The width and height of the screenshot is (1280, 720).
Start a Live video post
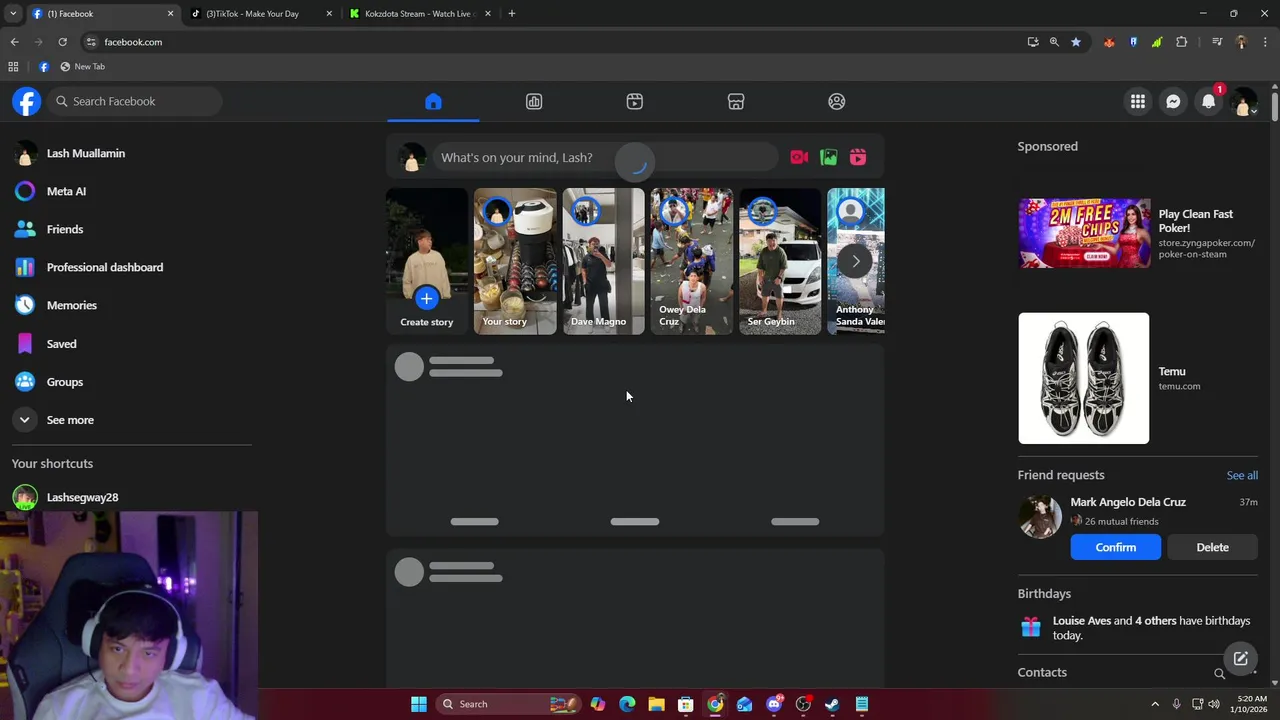coord(799,157)
